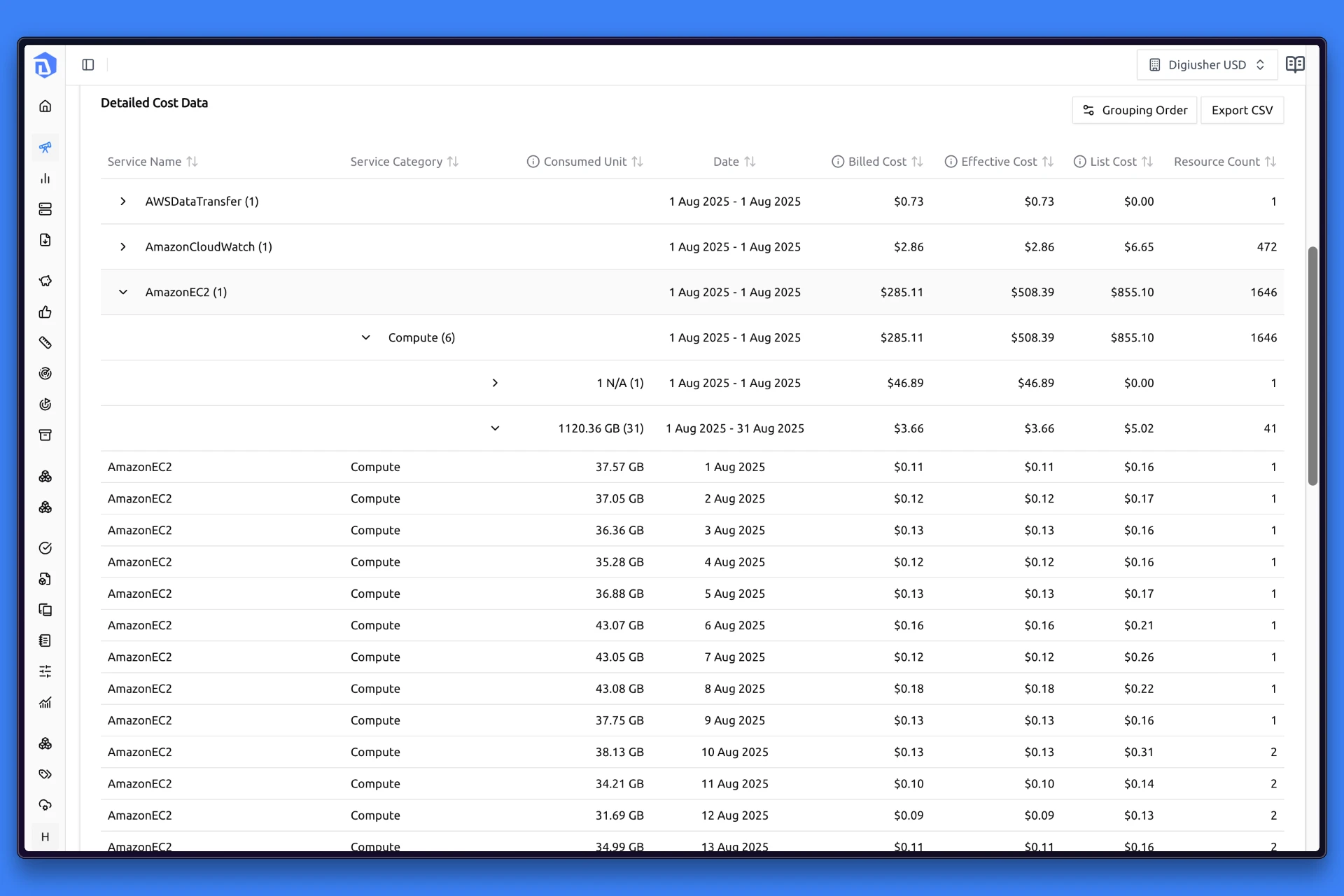Click the telescope explorer icon
This screenshot has width=1344, height=896.
[45, 147]
